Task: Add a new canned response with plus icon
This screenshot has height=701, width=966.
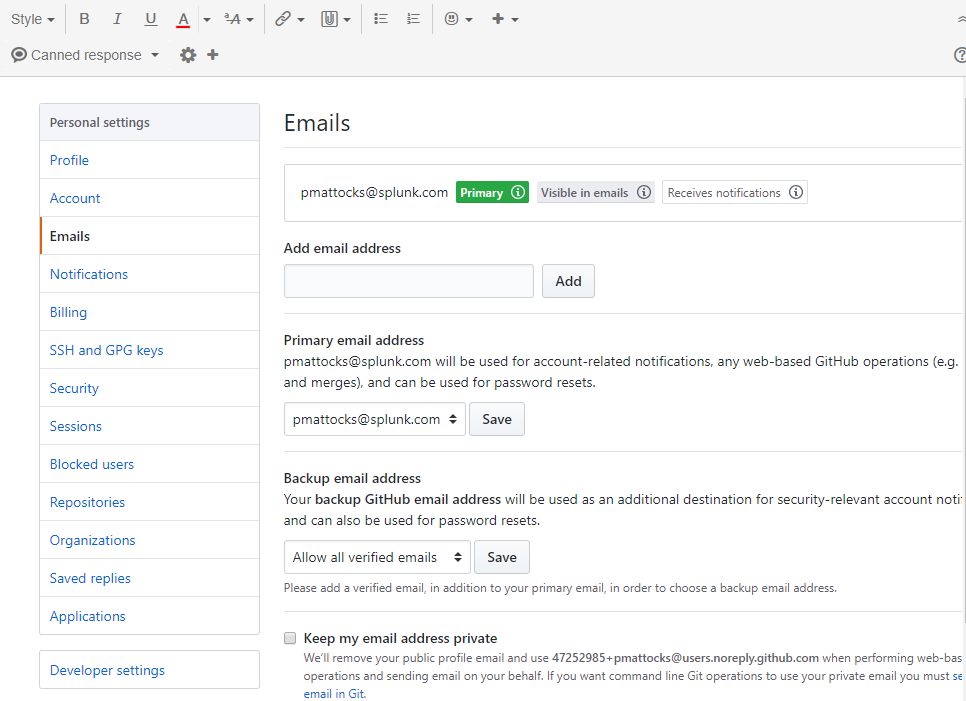Action: [x=213, y=55]
